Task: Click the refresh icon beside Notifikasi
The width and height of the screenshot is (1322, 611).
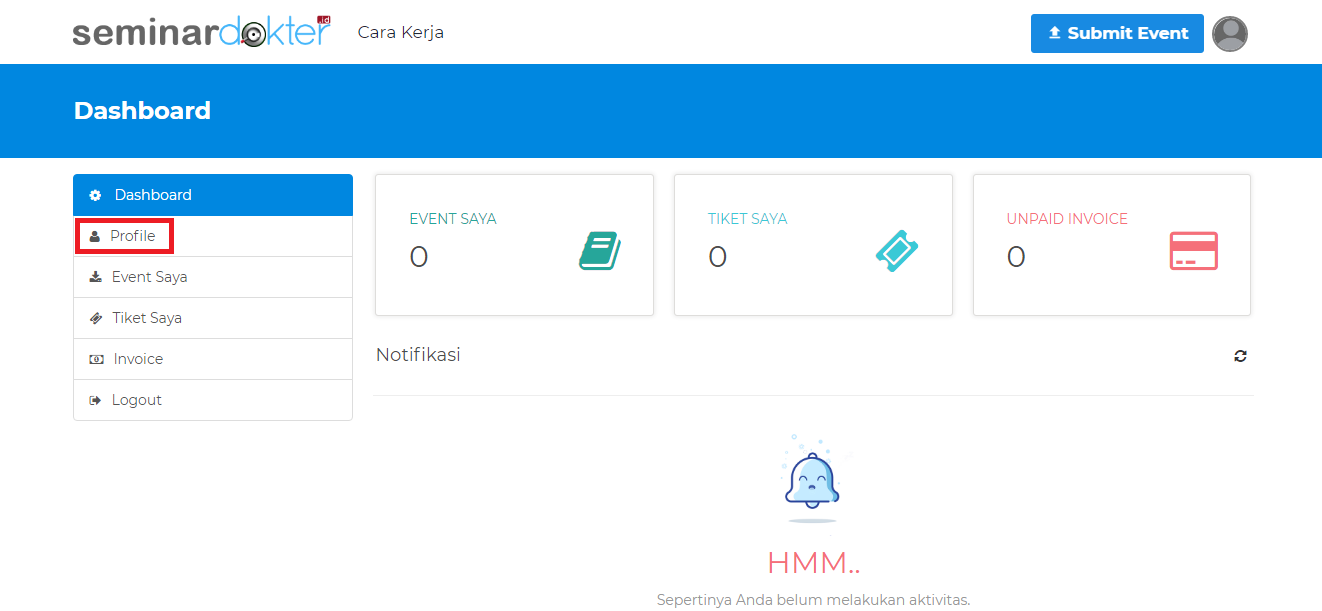Action: (x=1240, y=356)
